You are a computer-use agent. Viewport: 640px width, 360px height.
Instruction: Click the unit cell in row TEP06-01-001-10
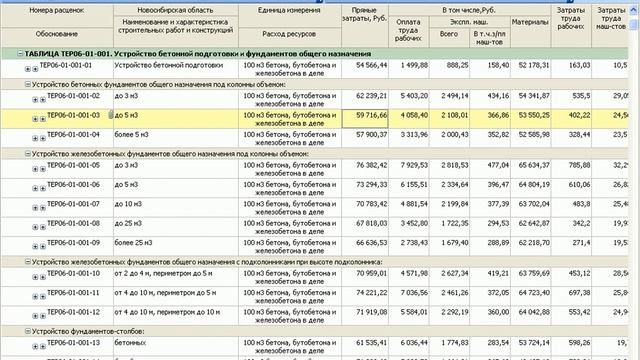(290, 277)
